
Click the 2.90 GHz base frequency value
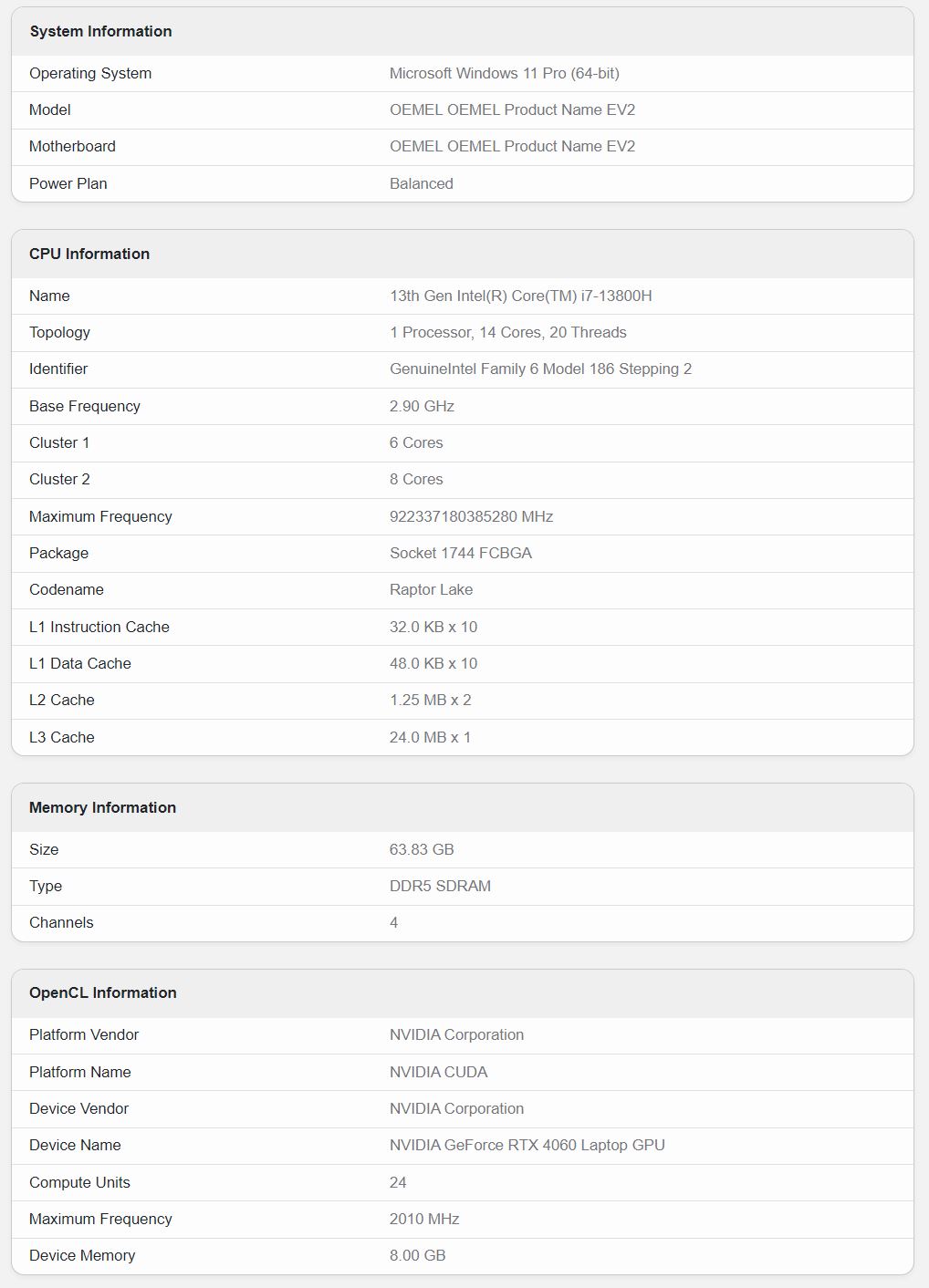coord(422,406)
